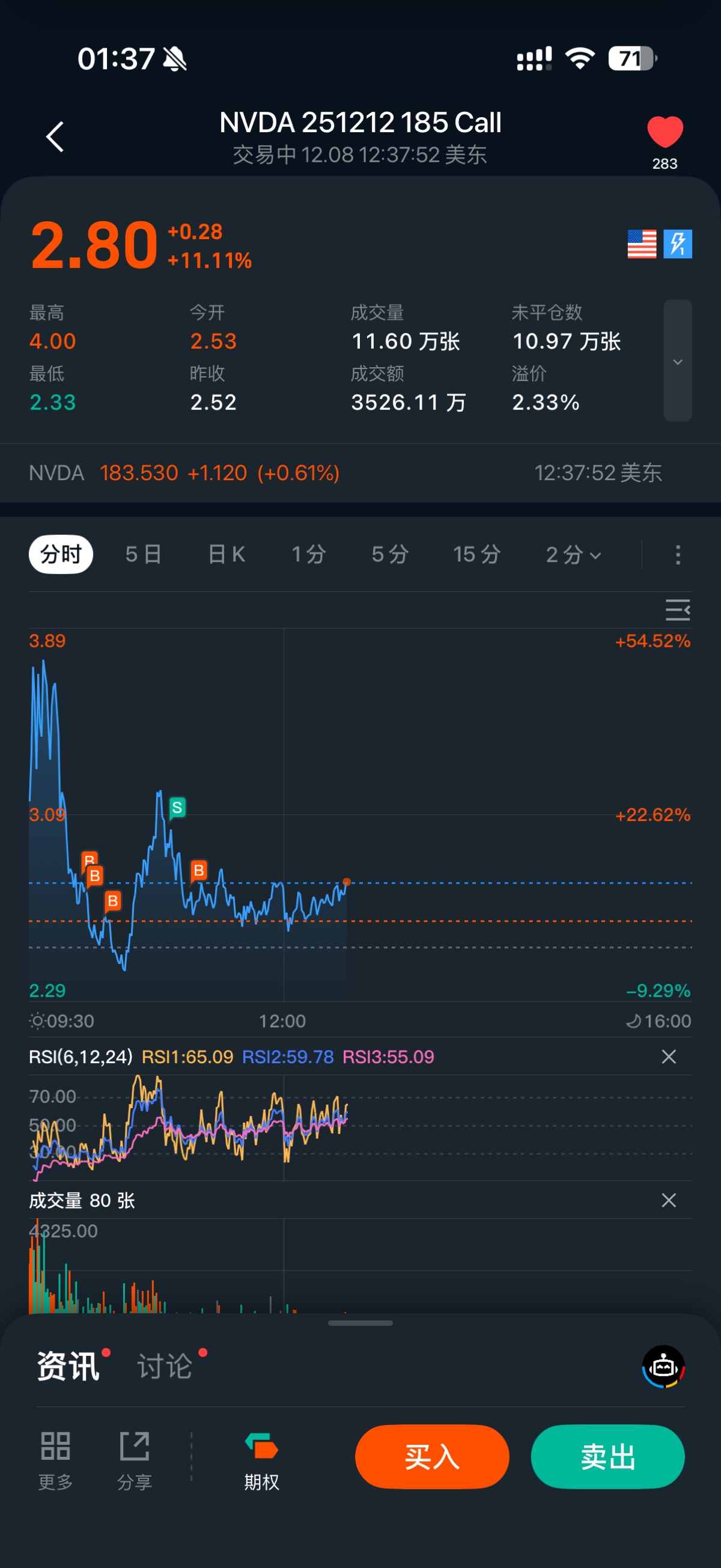Tap the 未平仓数 10.97 万张 value
721x1568 pixels.
[x=567, y=341]
